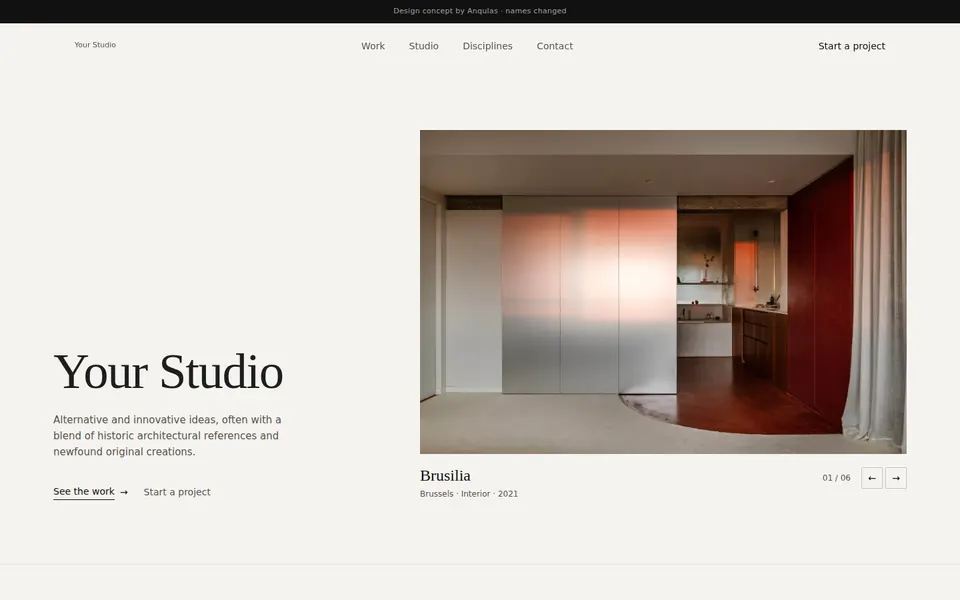960x600 pixels.
Task: Go to next project slide arrow
Action: [896, 478]
